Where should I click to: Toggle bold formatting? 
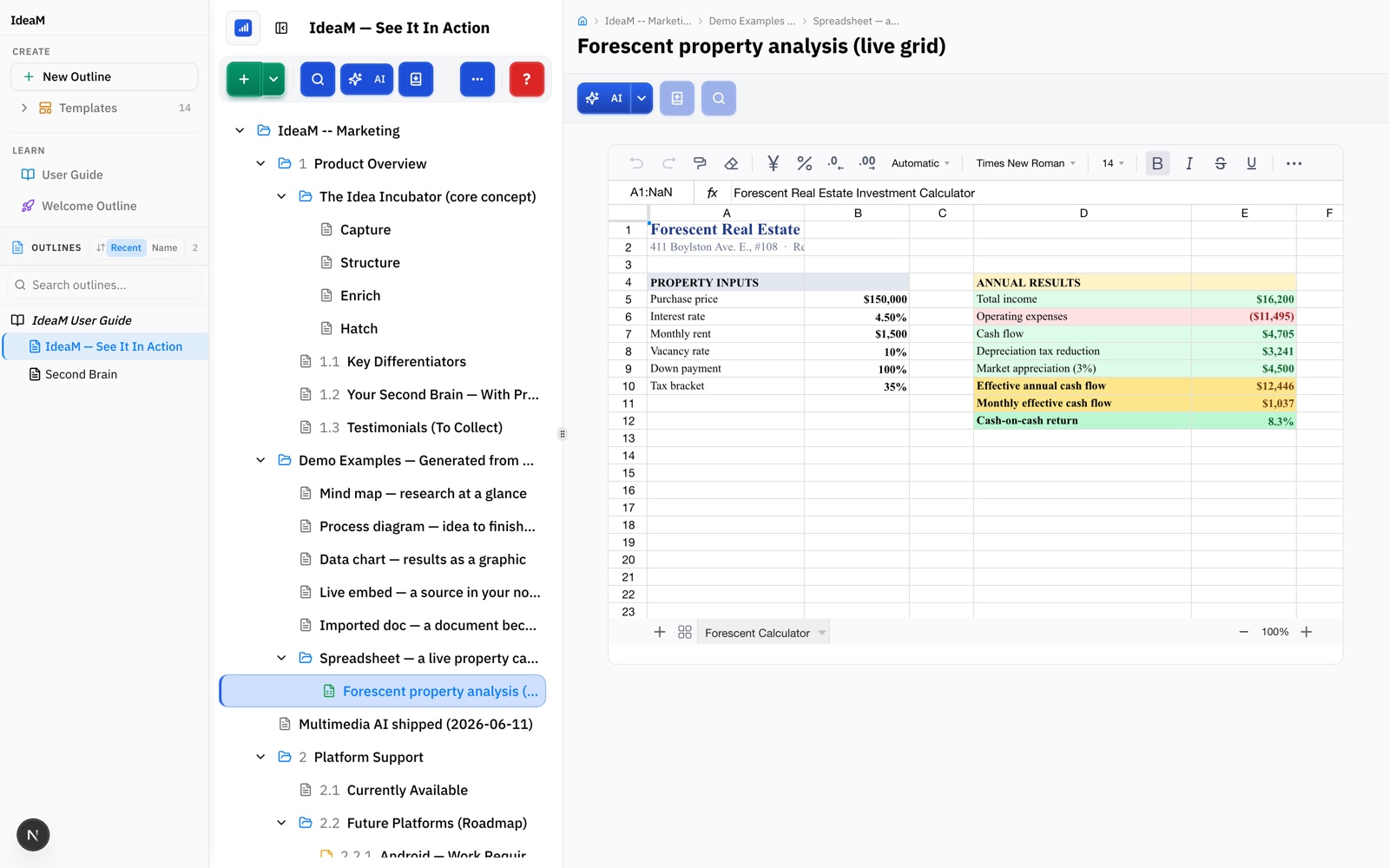point(1157,163)
